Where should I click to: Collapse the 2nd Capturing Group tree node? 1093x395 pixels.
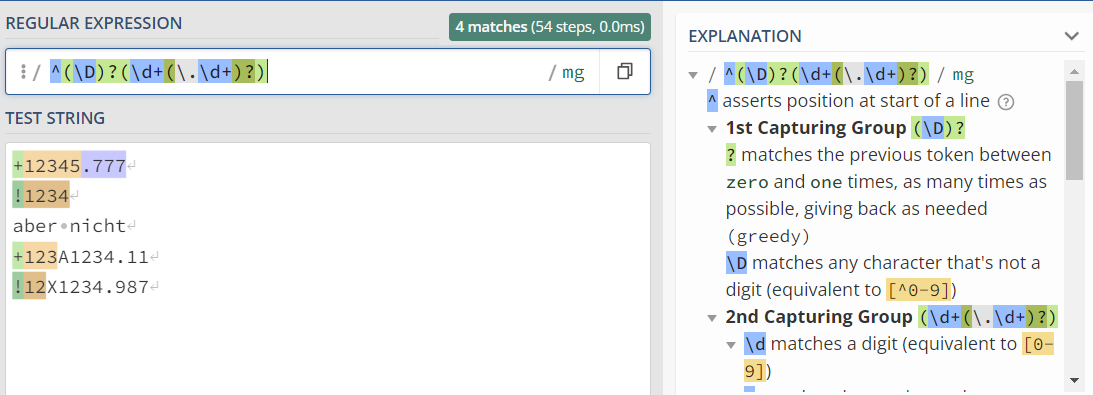712,318
